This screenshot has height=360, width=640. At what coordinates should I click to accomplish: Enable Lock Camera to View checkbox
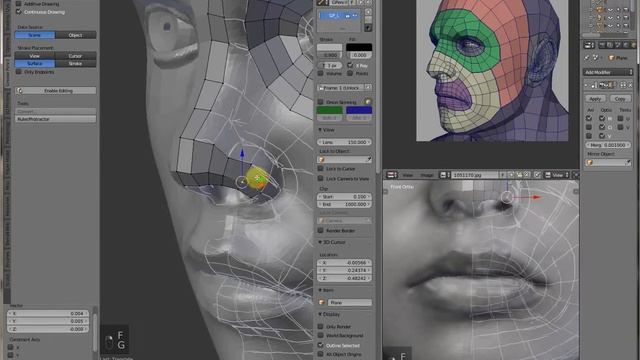coord(320,178)
